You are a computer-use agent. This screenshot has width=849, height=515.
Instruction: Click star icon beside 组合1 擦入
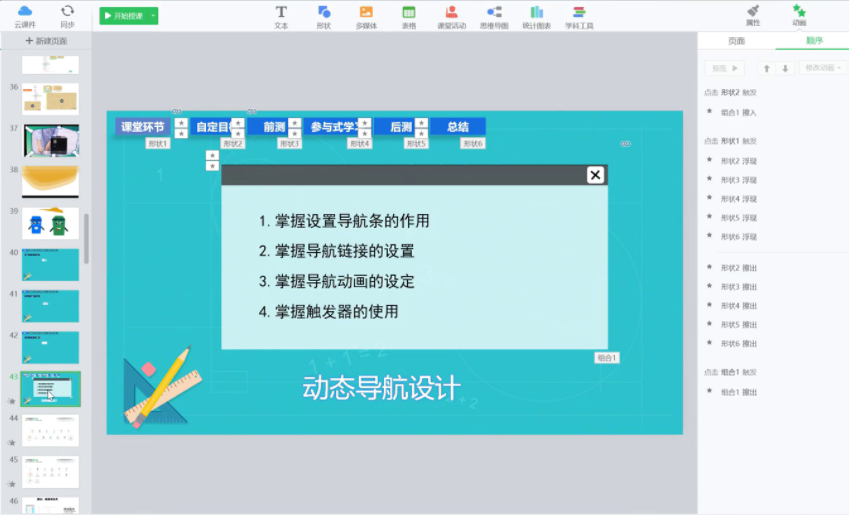[709, 112]
